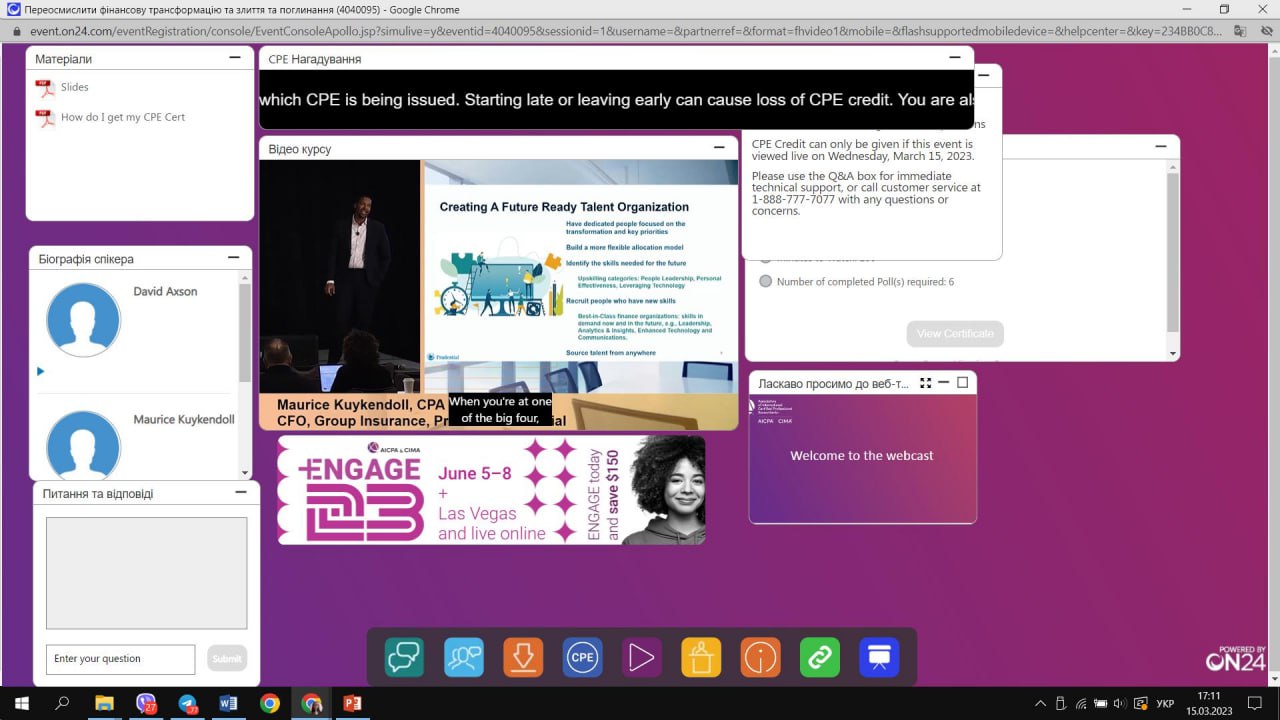Click the speaker bio panel scrollbar
The height and width of the screenshot is (720, 1280).
(x=245, y=332)
